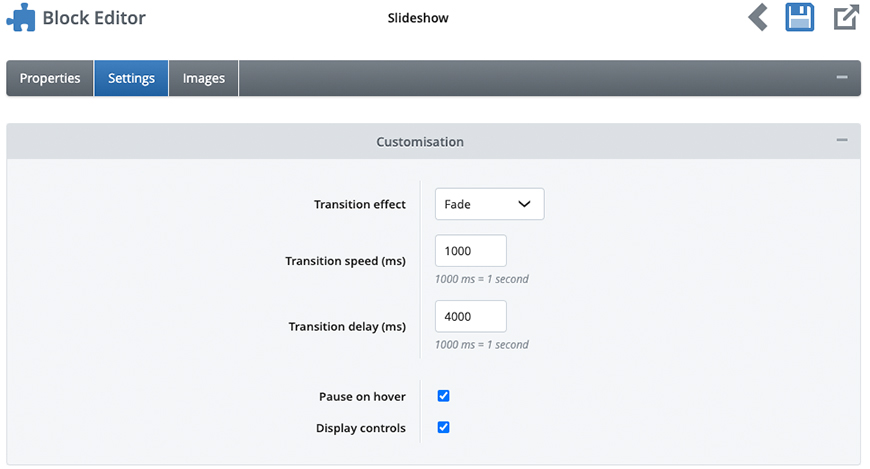870x469 pixels.
Task: Click the Customisation panel header title
Action: [x=420, y=142]
